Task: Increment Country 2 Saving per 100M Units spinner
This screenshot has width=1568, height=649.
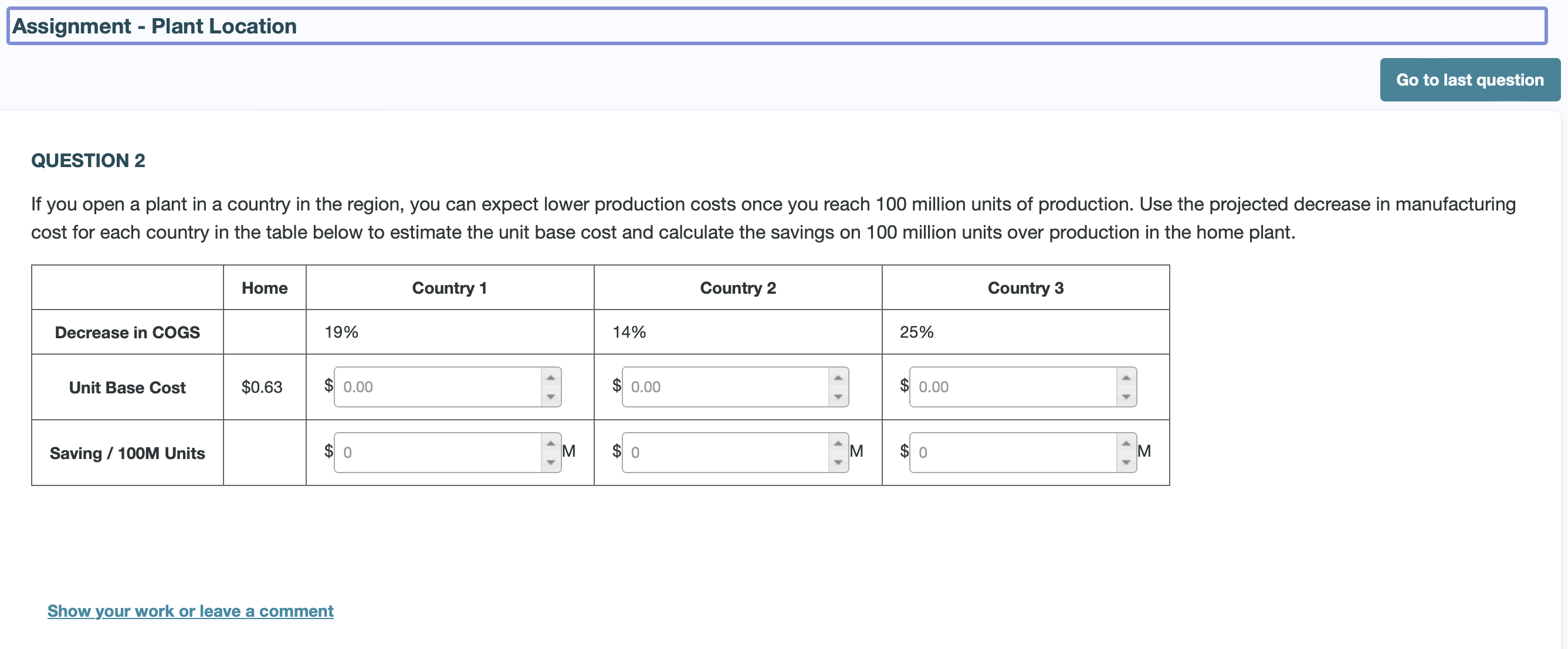Action: (838, 442)
